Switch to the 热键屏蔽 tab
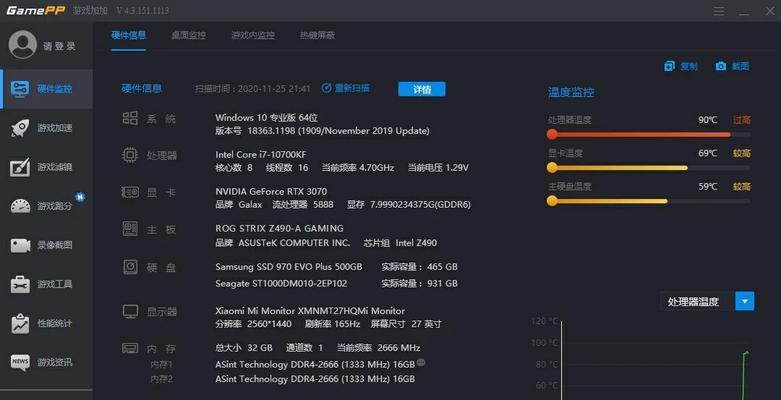The image size is (781, 400). click(x=317, y=35)
